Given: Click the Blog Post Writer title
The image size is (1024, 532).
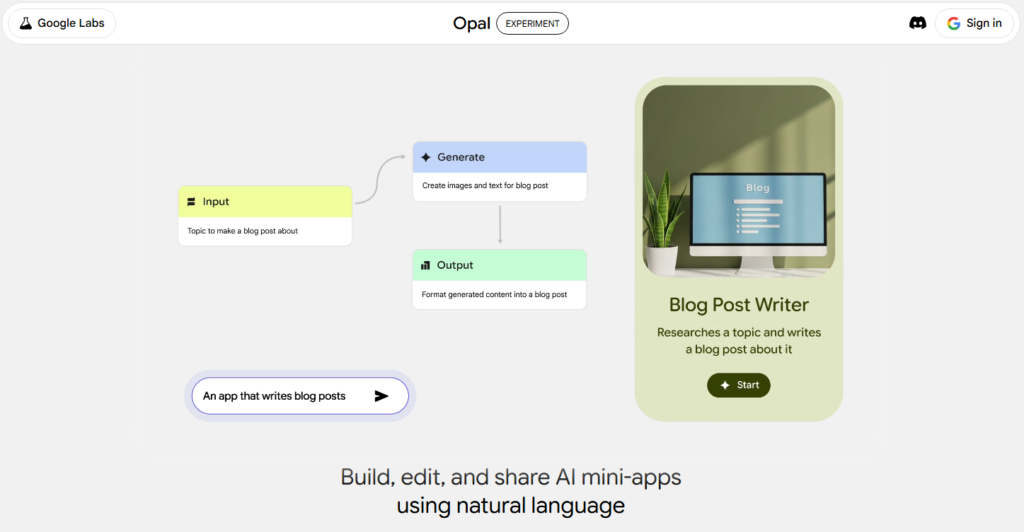Looking at the screenshot, I should coord(738,305).
